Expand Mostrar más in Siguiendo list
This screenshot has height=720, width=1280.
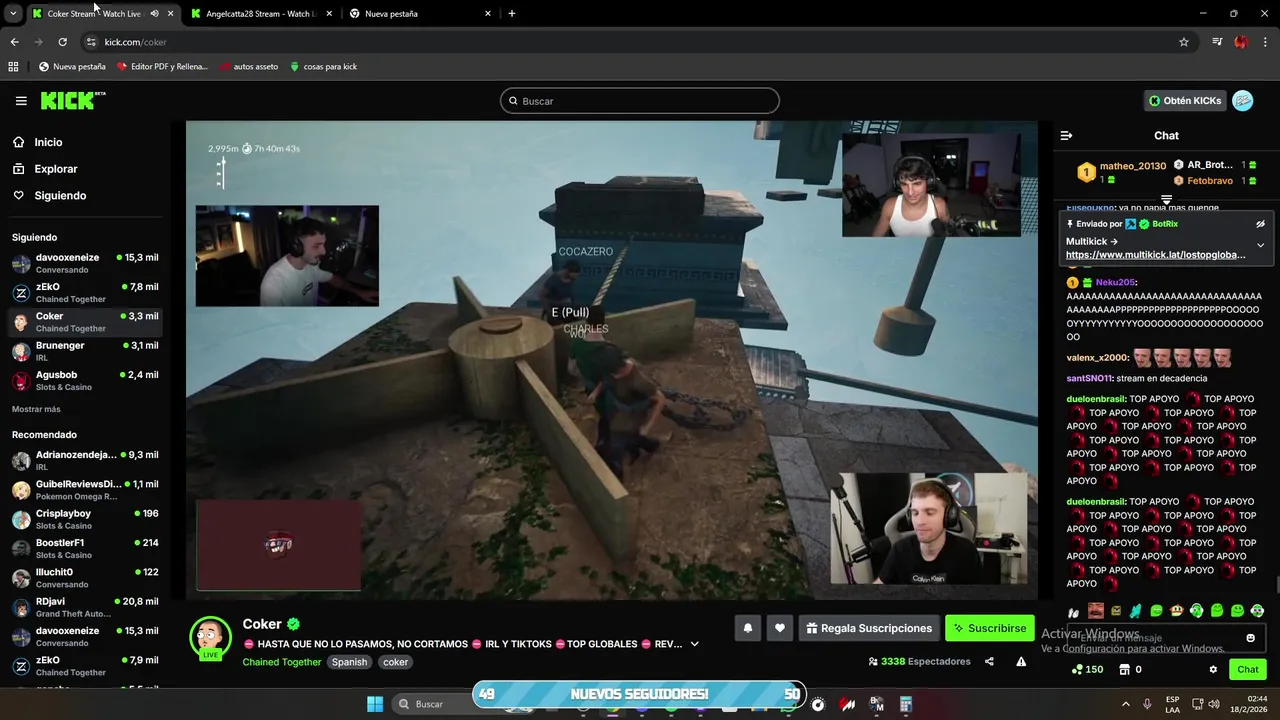(x=36, y=409)
